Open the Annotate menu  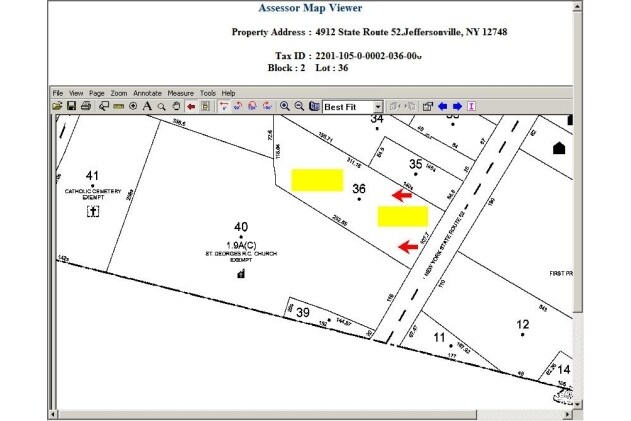click(147, 92)
